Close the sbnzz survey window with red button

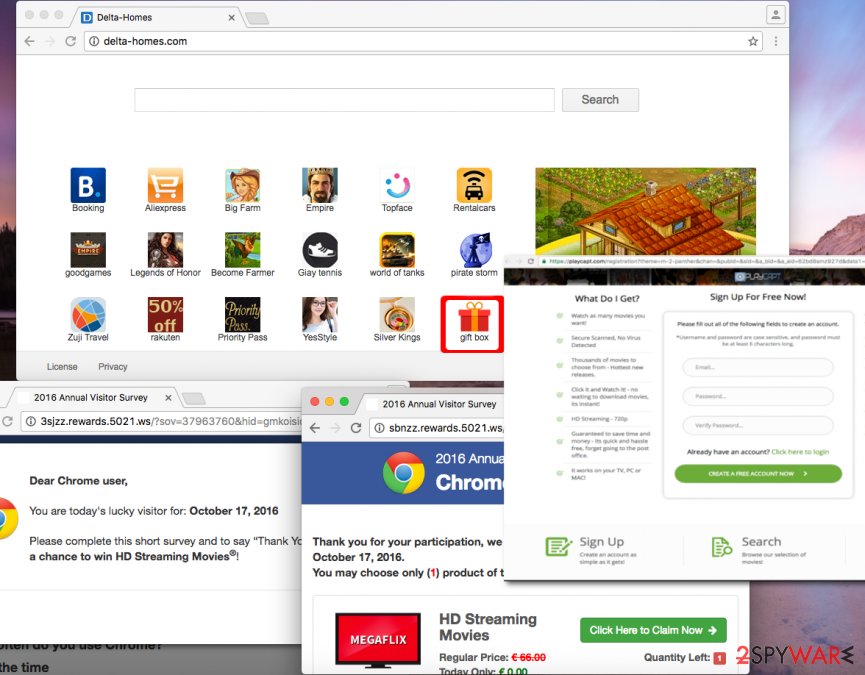point(315,401)
